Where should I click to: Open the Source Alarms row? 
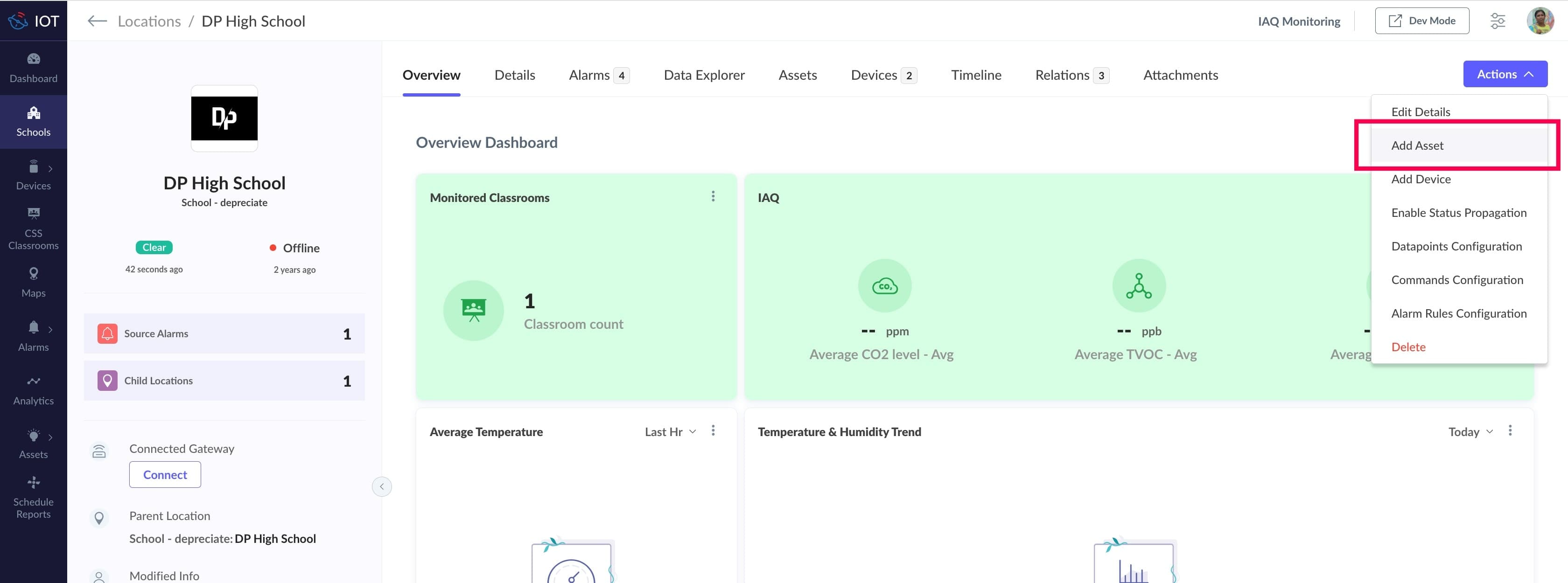click(x=224, y=333)
